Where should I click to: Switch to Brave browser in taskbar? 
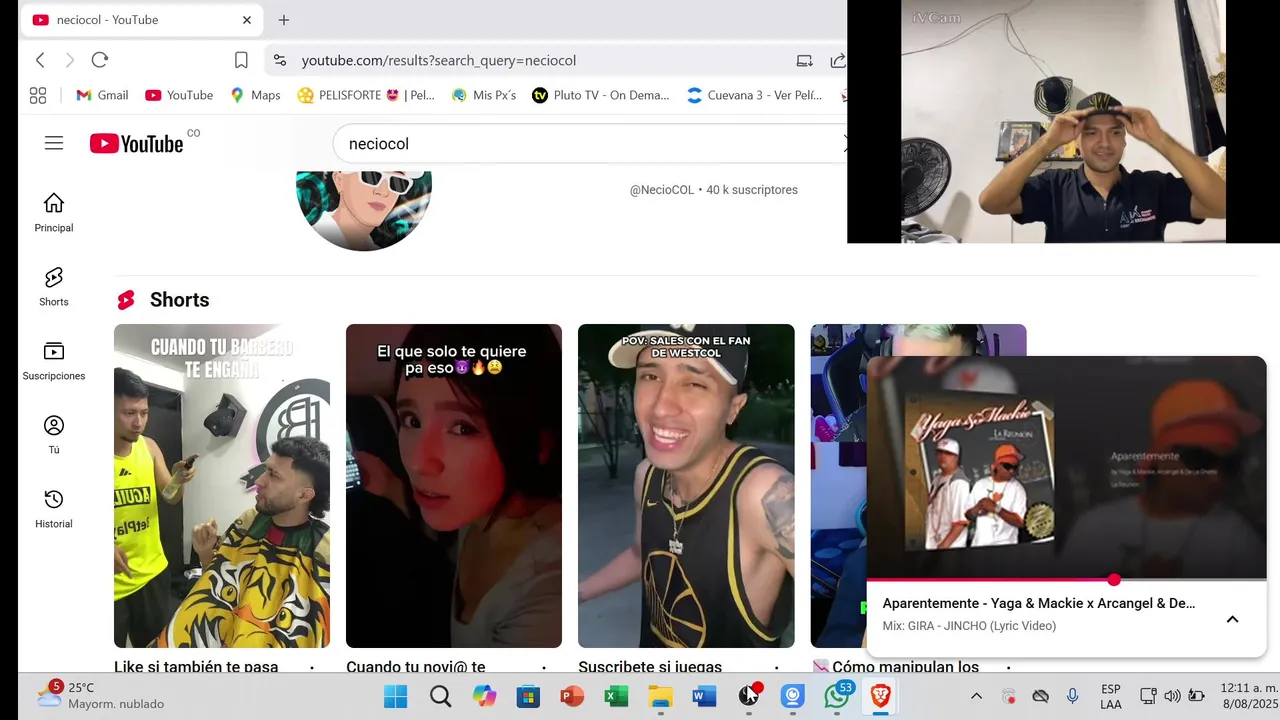tap(880, 696)
